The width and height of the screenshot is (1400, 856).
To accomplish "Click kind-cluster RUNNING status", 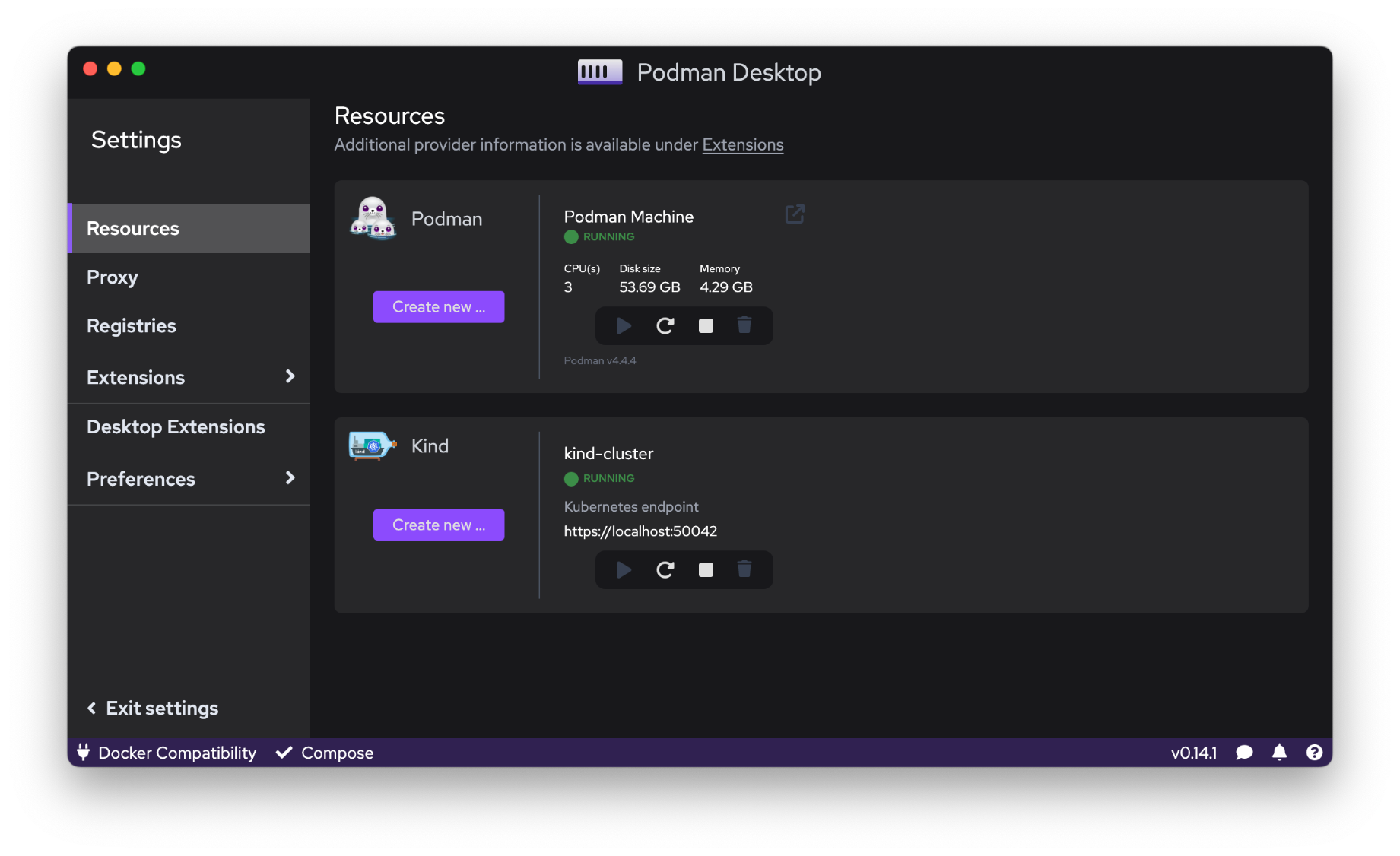I will [x=599, y=479].
